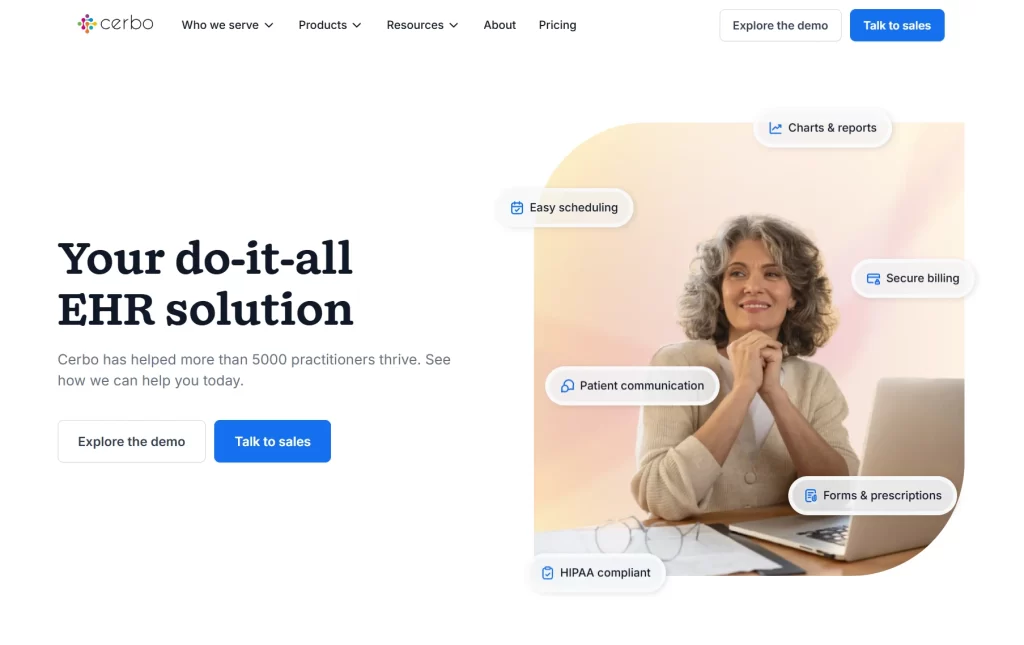Click the hero Explore the demo button
Viewport: 1024px width, 645px height.
[x=131, y=441]
